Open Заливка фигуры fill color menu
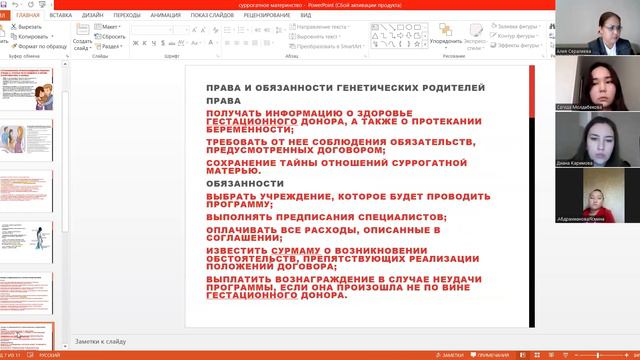This screenshot has height=360, width=640. tap(516, 26)
